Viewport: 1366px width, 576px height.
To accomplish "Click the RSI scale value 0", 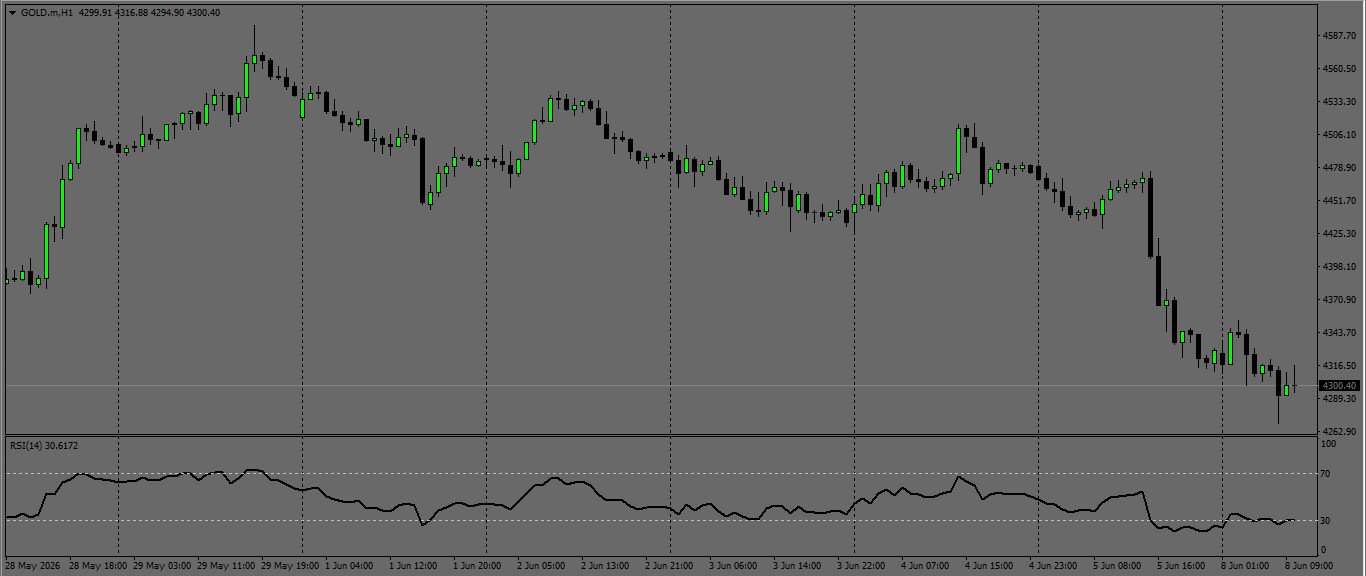I will coord(1324,550).
